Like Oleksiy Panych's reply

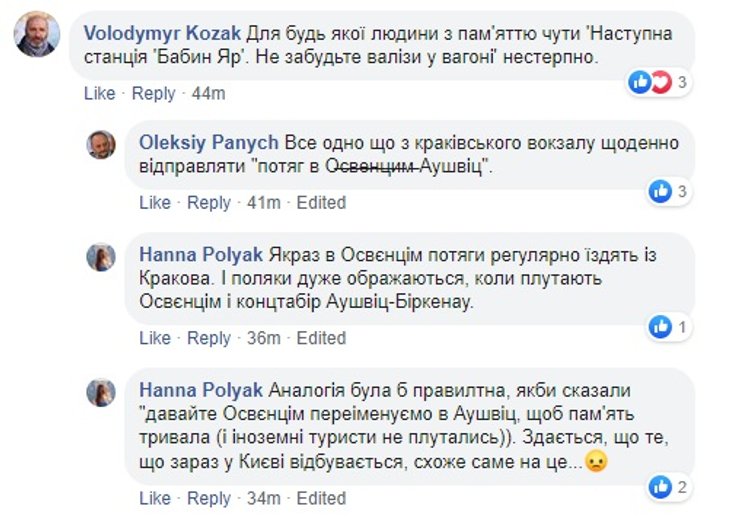coord(155,202)
